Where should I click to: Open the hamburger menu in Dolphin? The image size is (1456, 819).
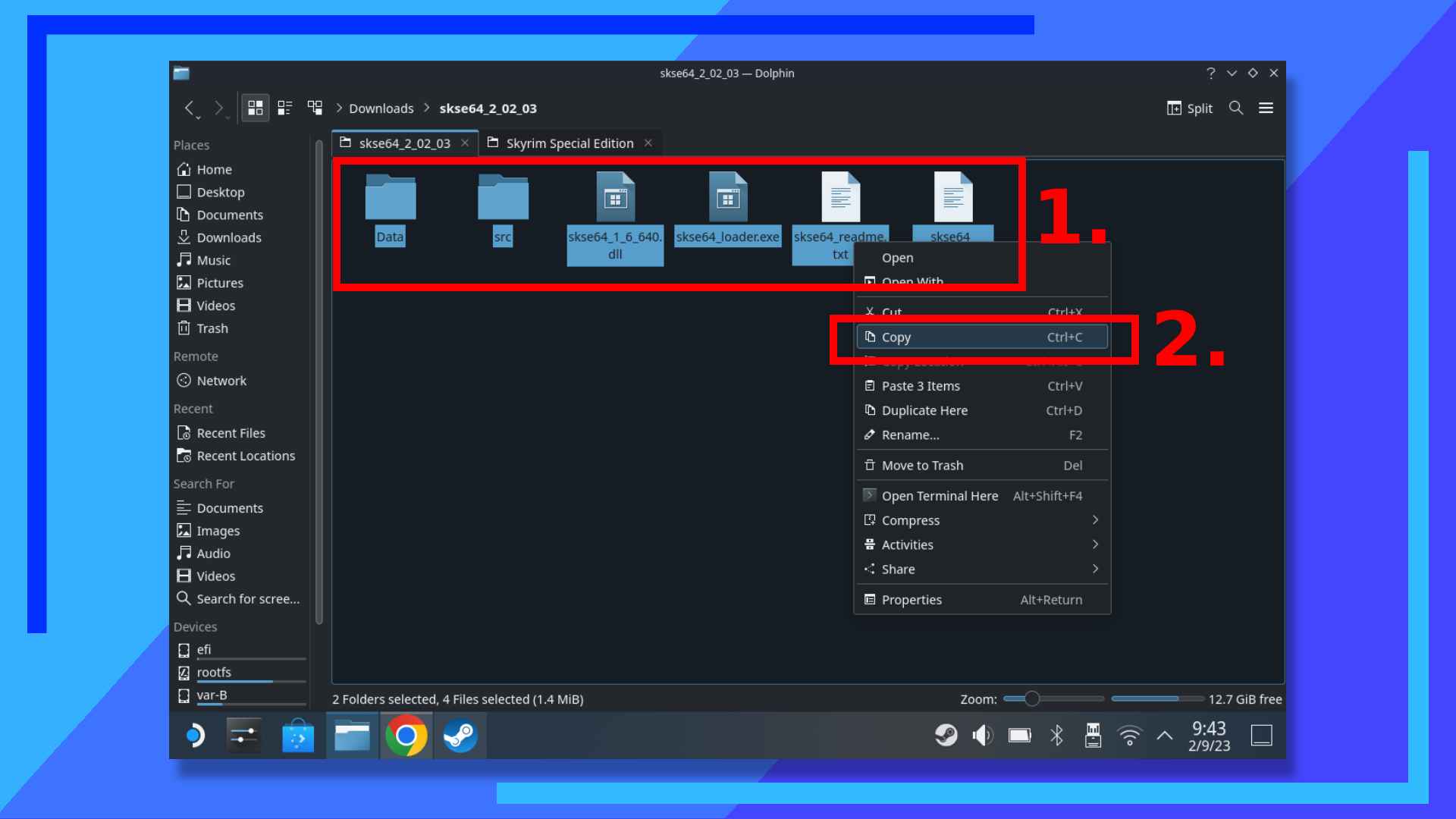[1266, 108]
